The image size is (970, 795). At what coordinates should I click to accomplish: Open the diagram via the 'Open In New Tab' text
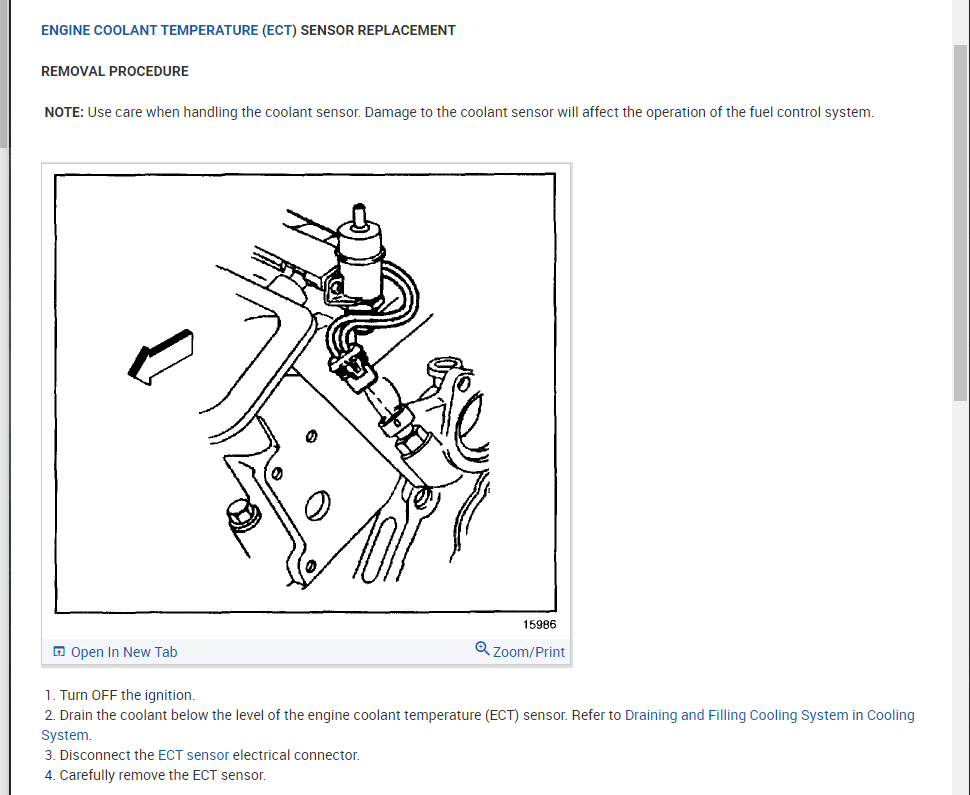click(x=124, y=652)
